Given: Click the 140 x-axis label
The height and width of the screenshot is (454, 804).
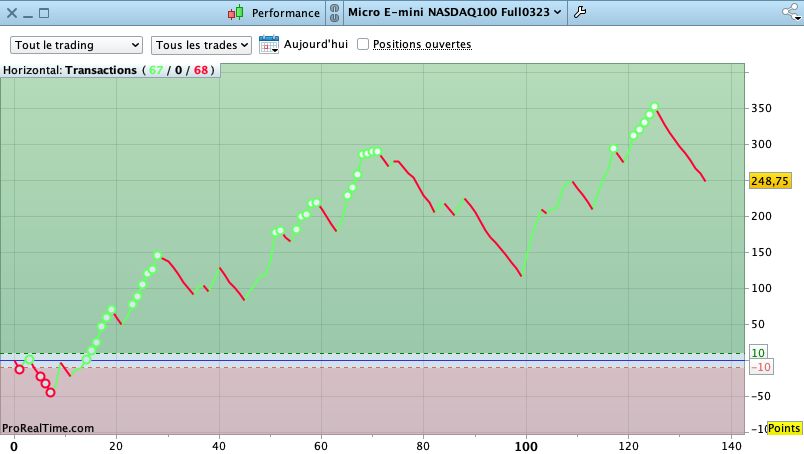Looking at the screenshot, I should [x=731, y=446].
